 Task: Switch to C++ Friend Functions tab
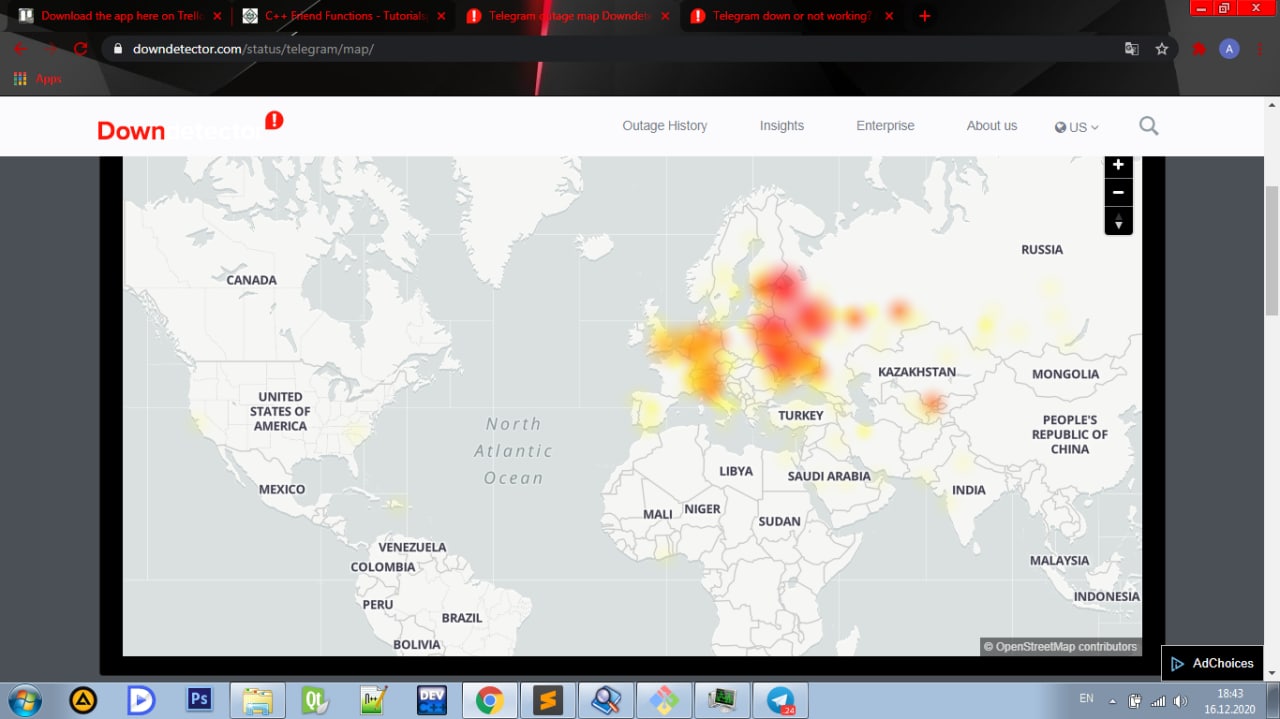pyautogui.click(x=343, y=16)
